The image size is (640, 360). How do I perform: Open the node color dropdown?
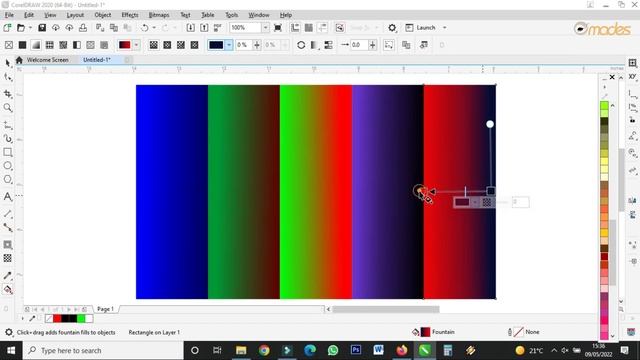tap(229, 45)
